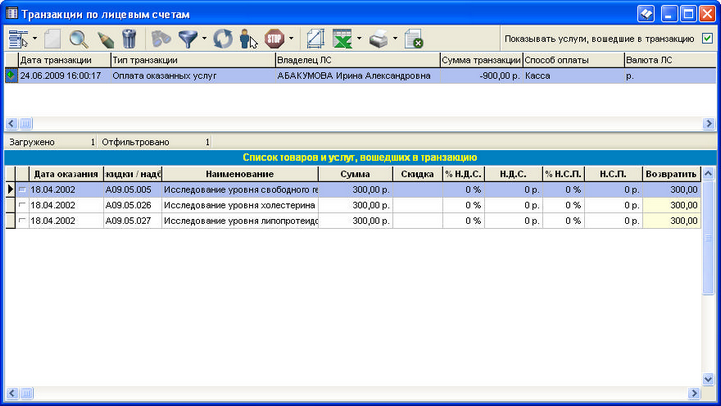This screenshot has height=406, width=721.
Task: Expand the dropdown arrow next to Excel icon
Action: [x=359, y=39]
